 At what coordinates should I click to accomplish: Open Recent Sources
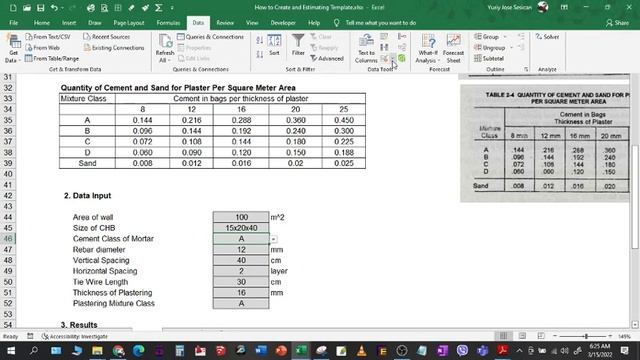(107, 37)
